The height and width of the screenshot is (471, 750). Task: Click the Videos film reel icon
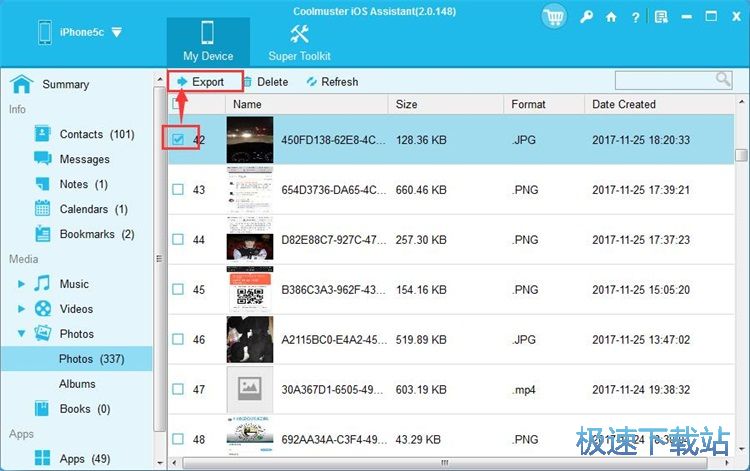click(x=43, y=308)
